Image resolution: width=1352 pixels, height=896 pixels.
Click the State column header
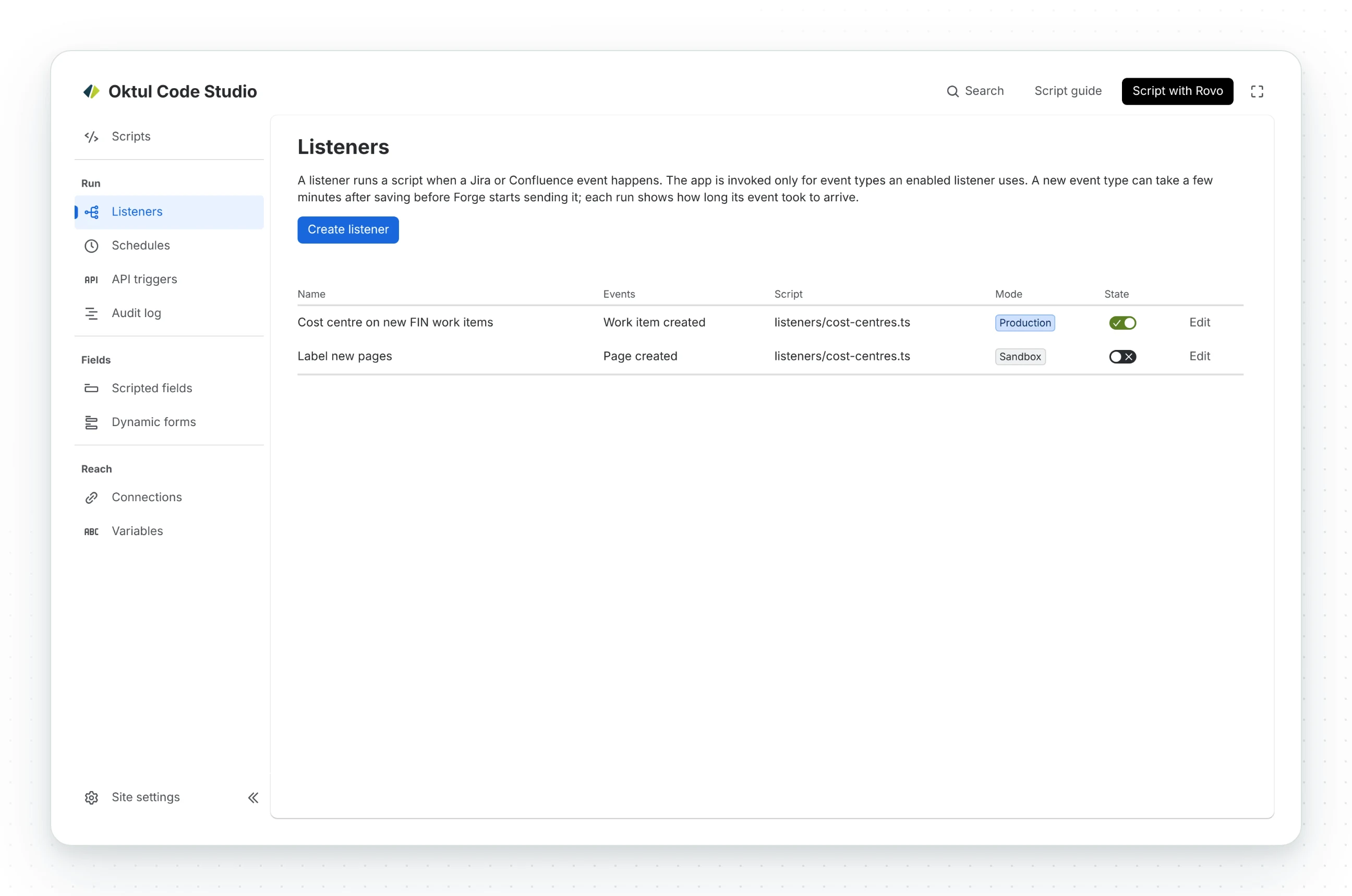pos(1116,294)
